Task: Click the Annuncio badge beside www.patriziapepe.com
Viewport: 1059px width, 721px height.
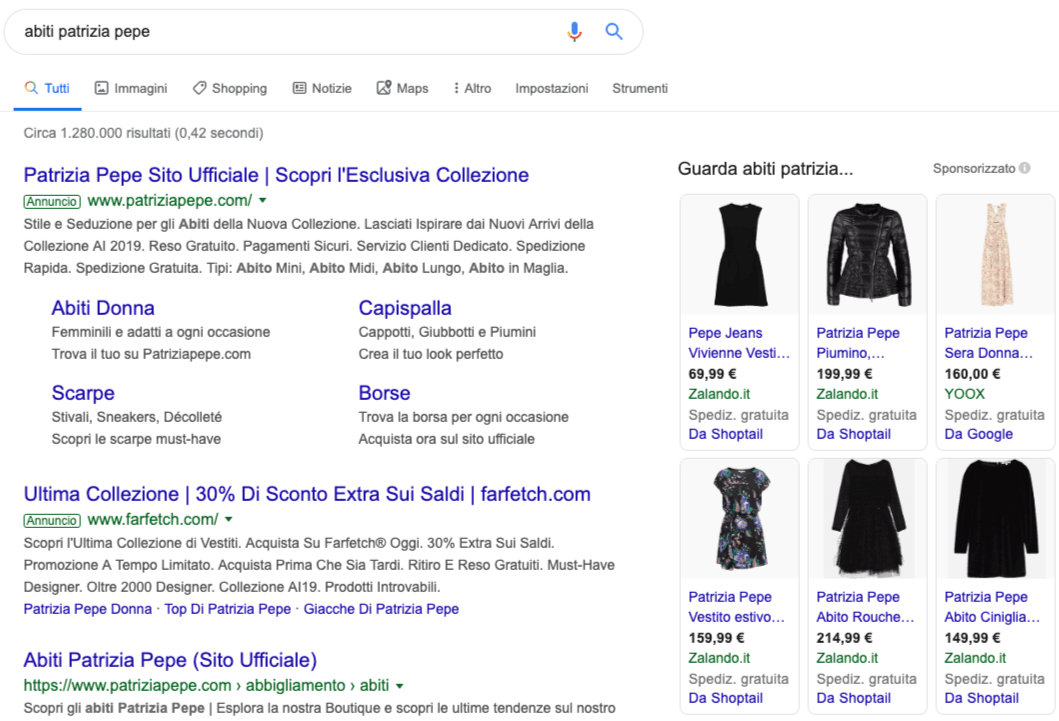Action: [52, 201]
